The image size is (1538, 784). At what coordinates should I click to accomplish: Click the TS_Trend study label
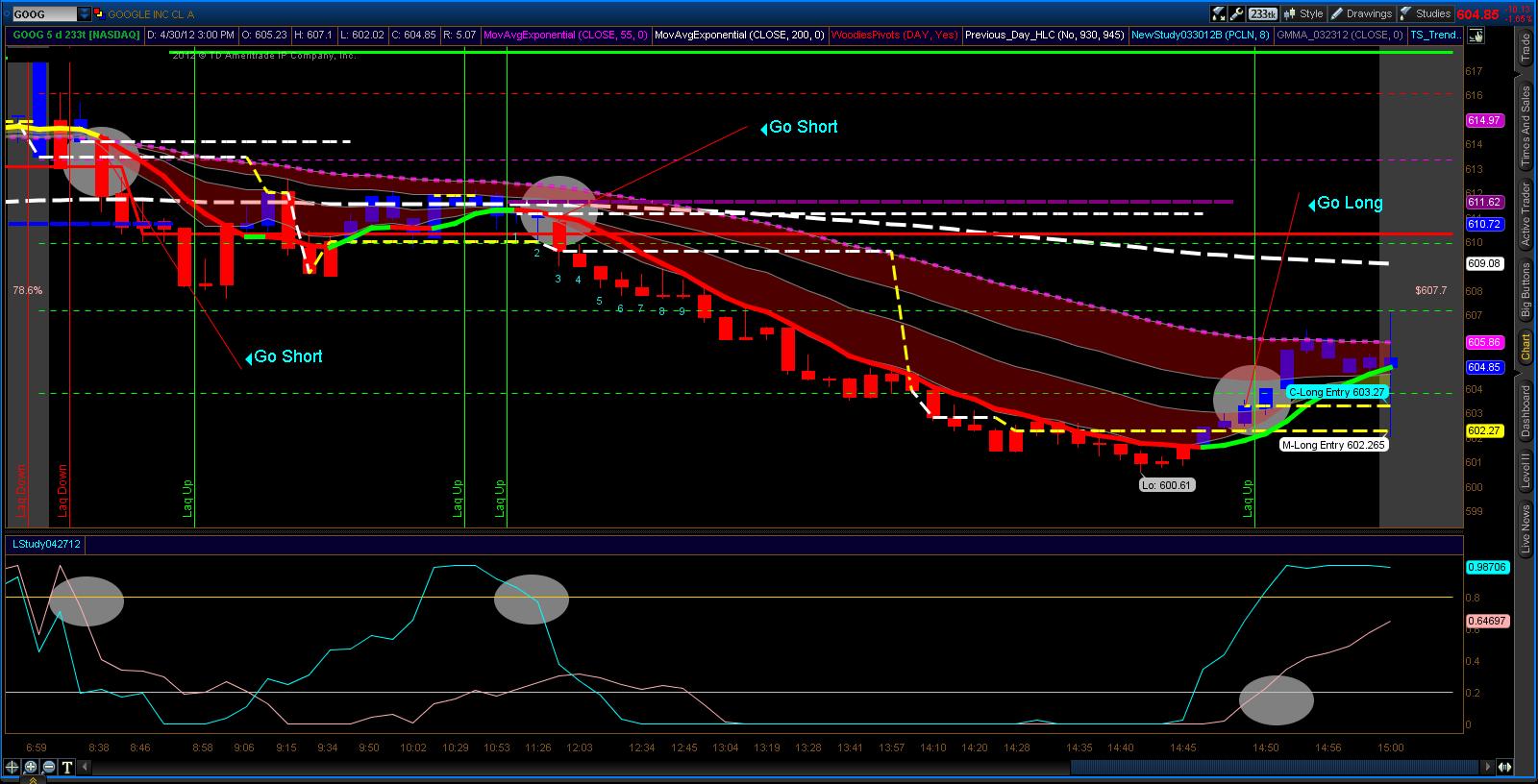point(1434,35)
